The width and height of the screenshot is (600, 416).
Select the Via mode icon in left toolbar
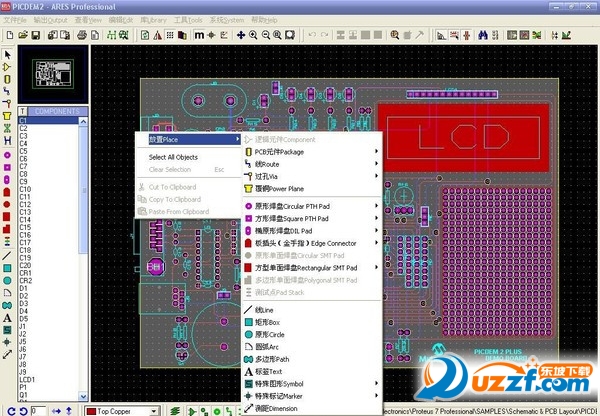(7, 104)
